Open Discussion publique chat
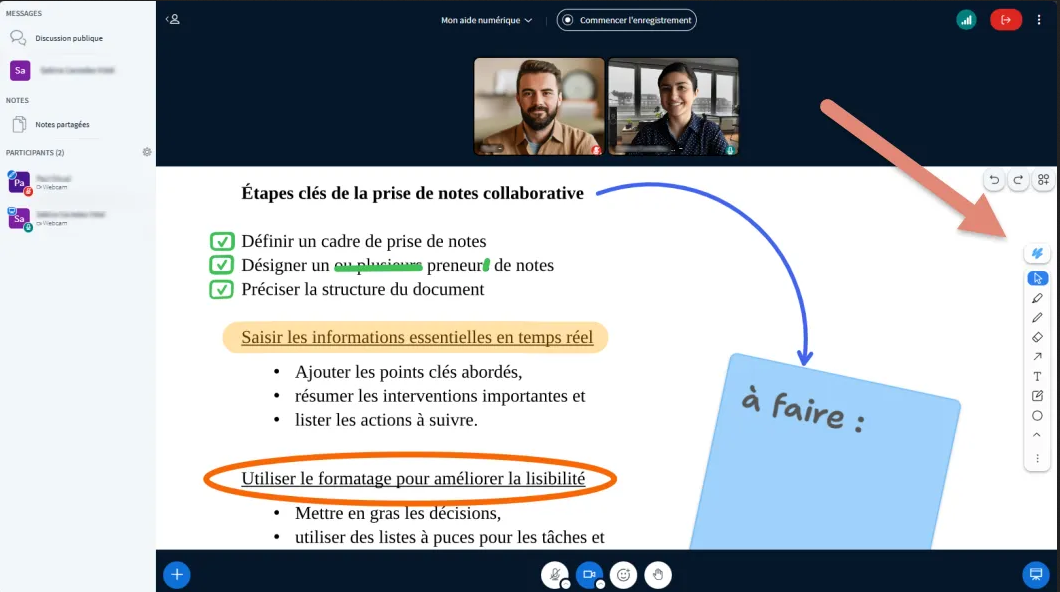Viewport: 1060px width, 592px height. click(x=68, y=38)
